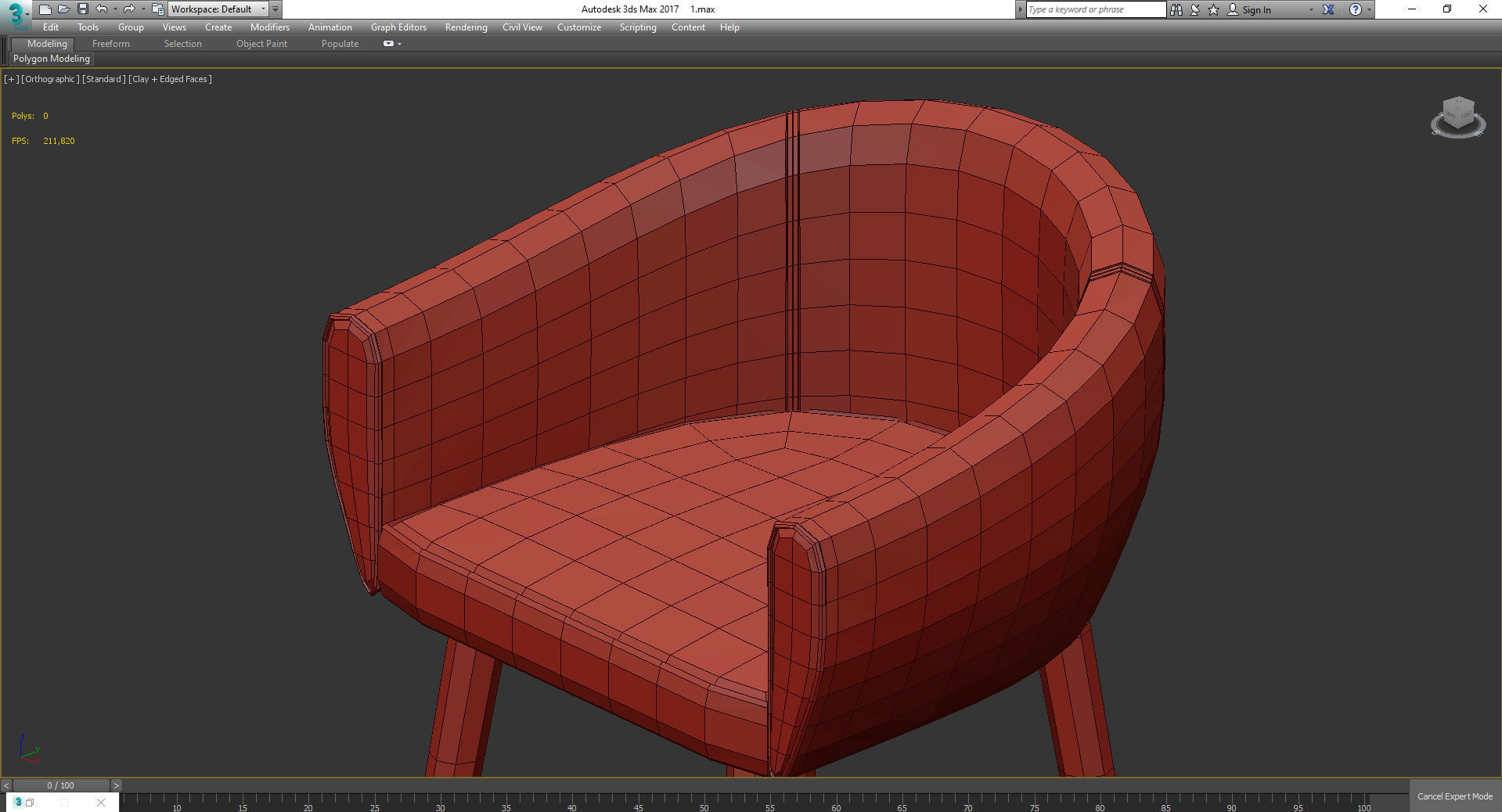The width and height of the screenshot is (1502, 812).
Task: Click the binoculars Search icon
Action: [x=1176, y=9]
